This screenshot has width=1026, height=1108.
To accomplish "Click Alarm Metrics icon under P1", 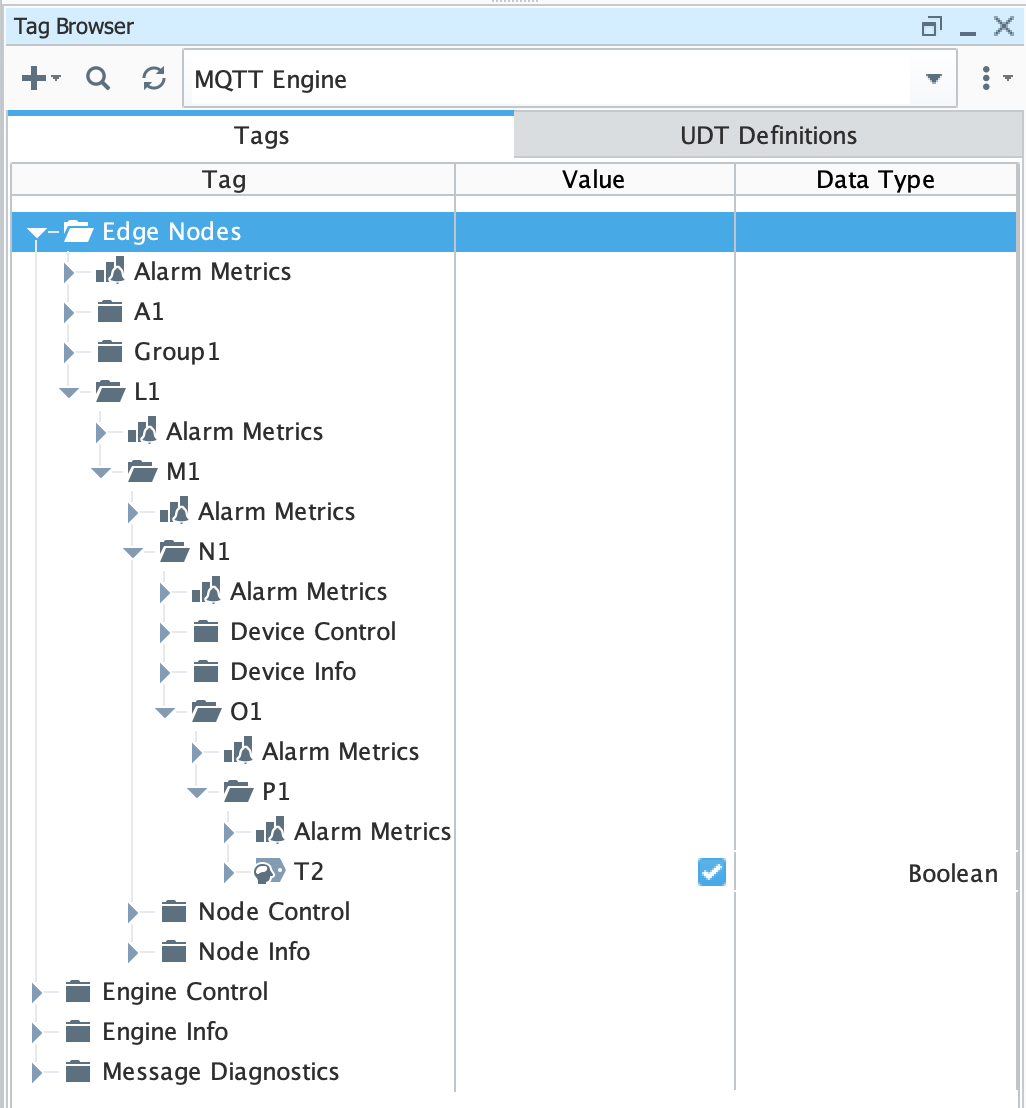I will pyautogui.click(x=270, y=832).
